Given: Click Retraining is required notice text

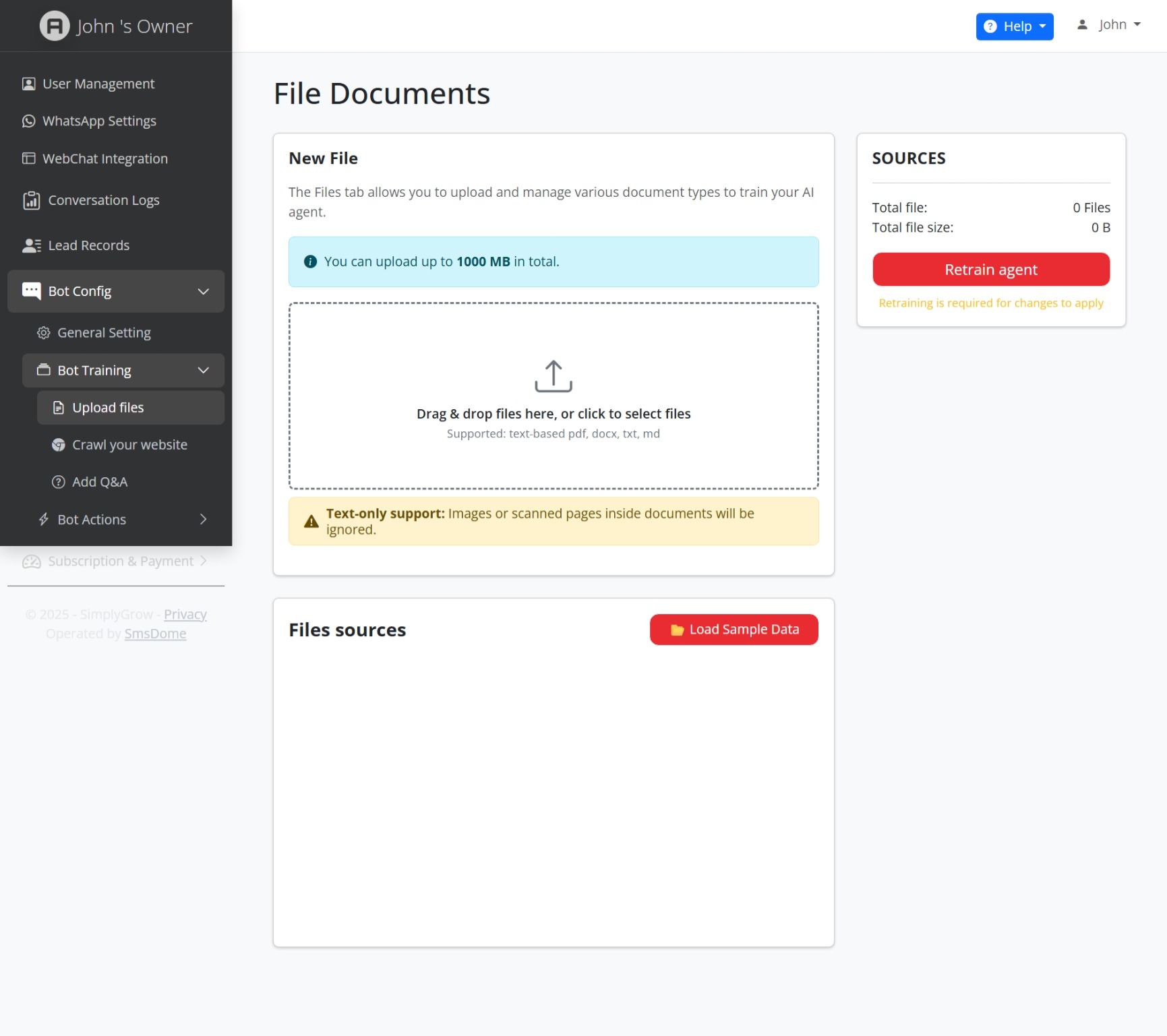Looking at the screenshot, I should pos(990,303).
